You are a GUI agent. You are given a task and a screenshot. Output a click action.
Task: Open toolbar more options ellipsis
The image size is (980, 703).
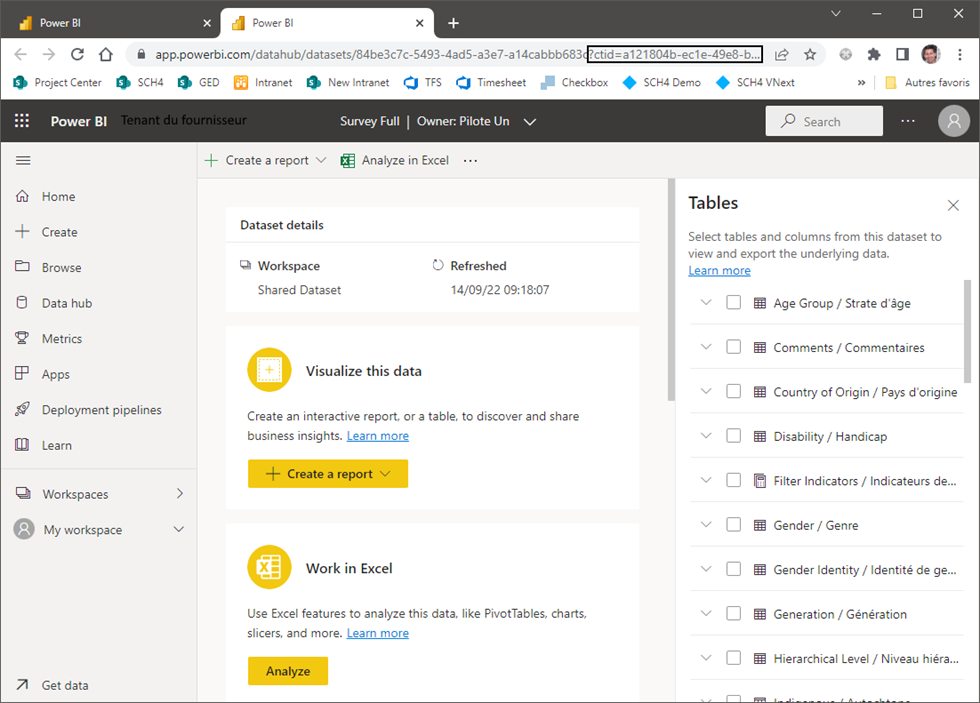click(470, 161)
